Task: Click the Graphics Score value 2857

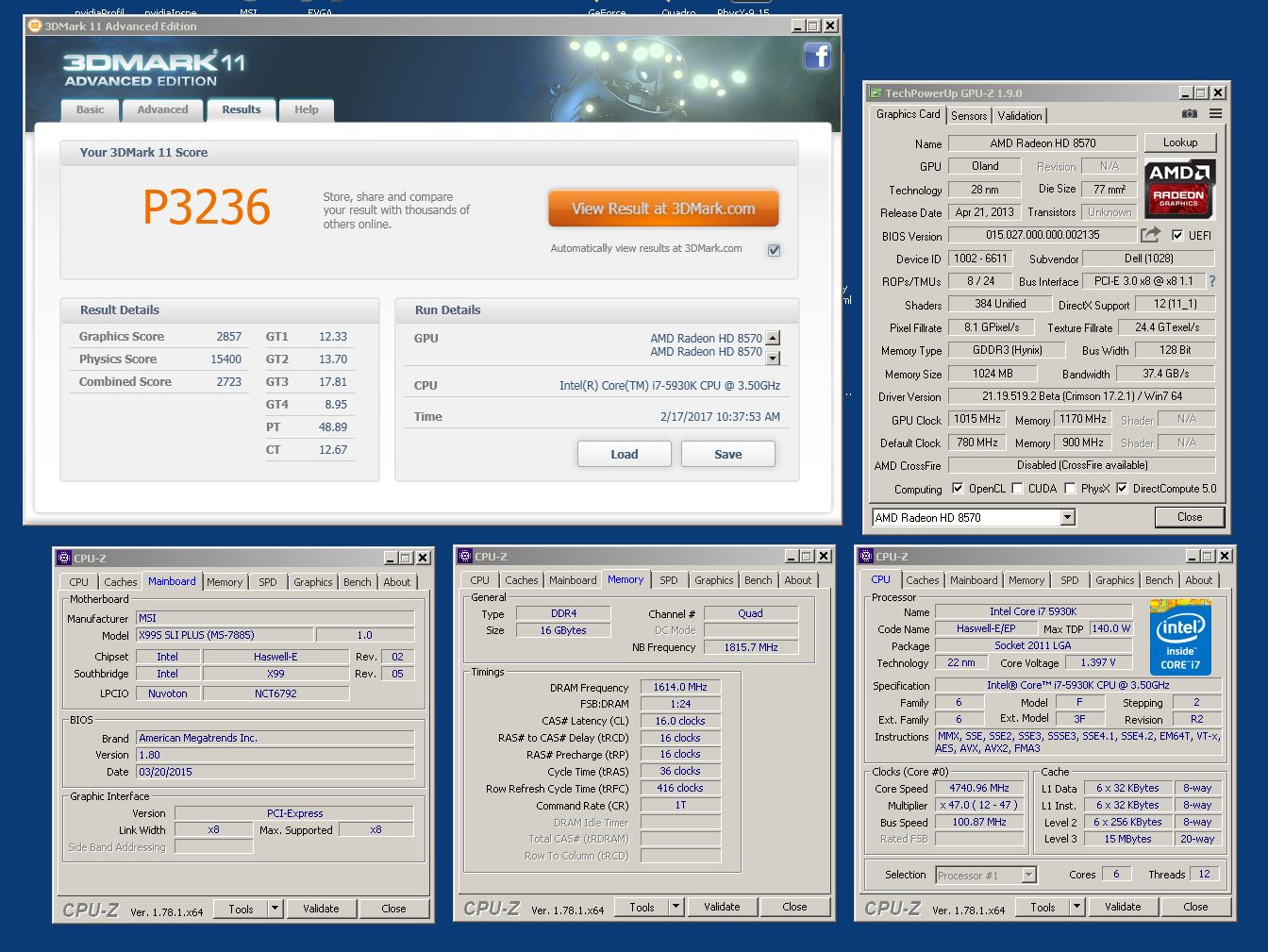Action: pos(228,337)
